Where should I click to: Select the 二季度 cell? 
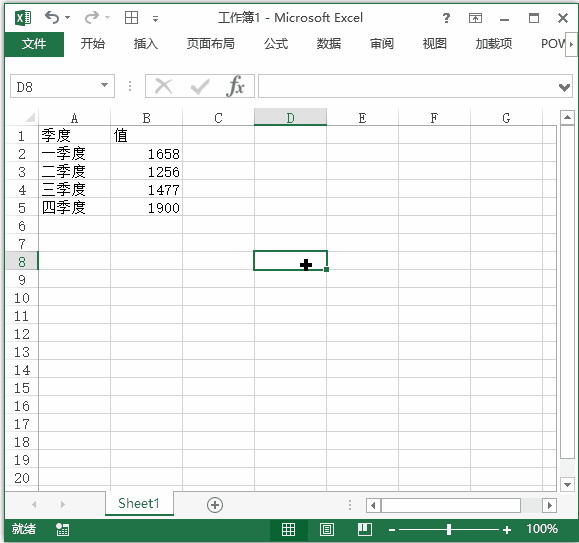coord(74,172)
